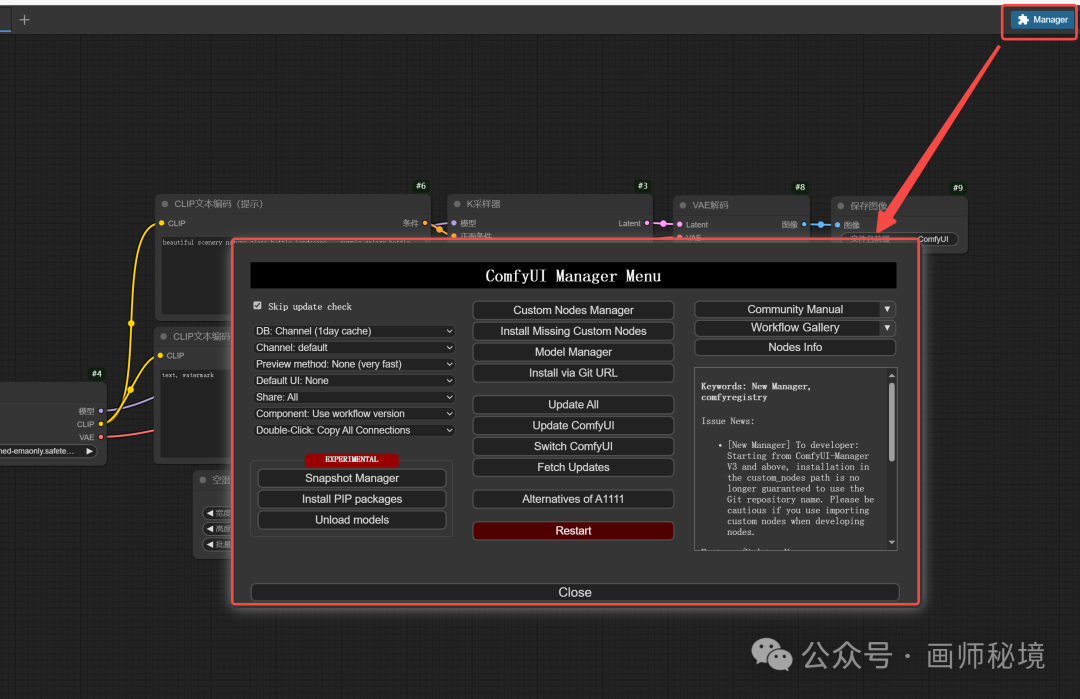This screenshot has width=1080, height=699.
Task: Open Custom Nodes Manager
Action: tap(573, 310)
